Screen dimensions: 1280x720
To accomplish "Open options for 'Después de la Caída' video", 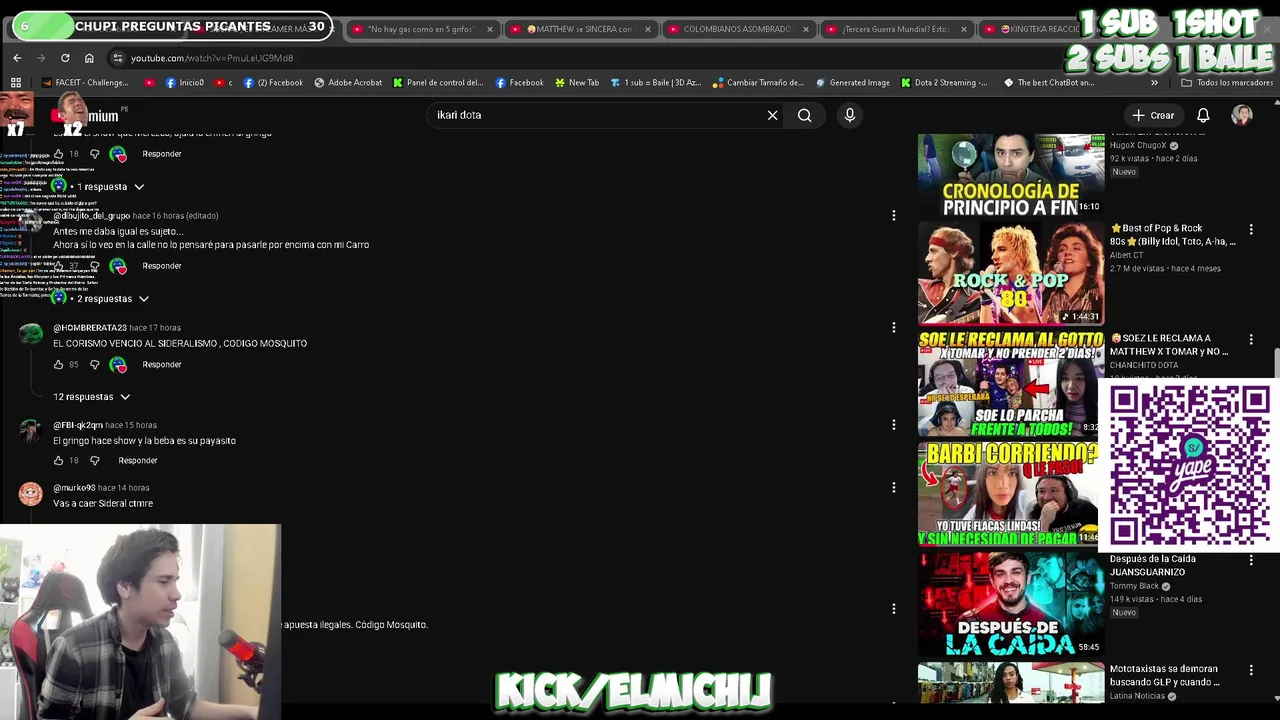I will [x=1251, y=560].
